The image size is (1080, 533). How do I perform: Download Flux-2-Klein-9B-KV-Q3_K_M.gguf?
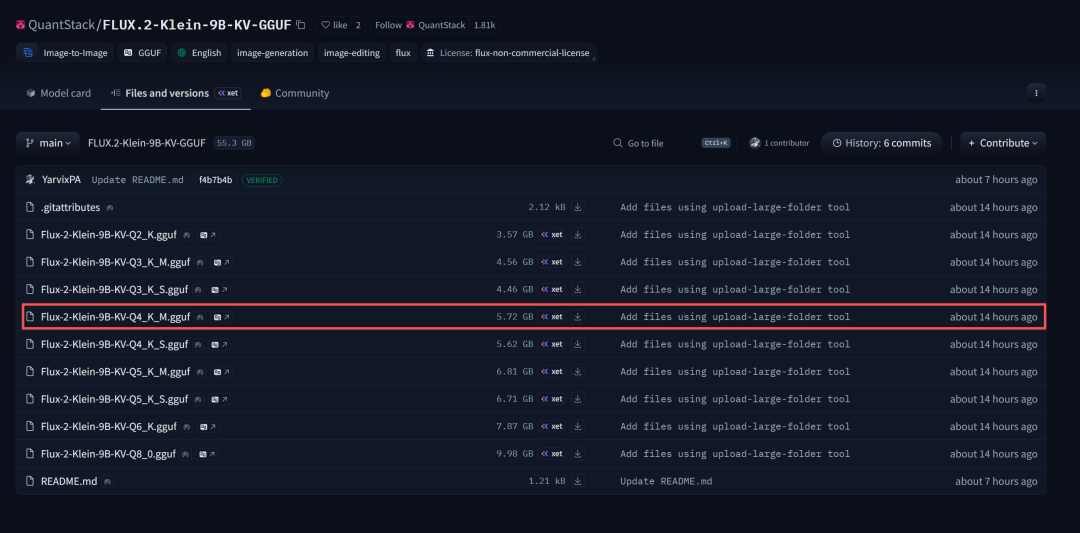578,262
